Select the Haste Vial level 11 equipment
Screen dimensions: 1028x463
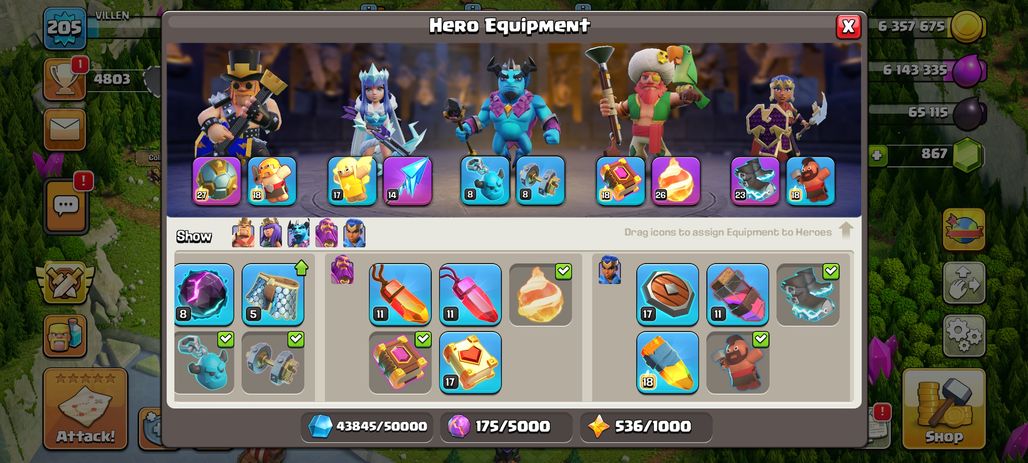[x=738, y=294]
